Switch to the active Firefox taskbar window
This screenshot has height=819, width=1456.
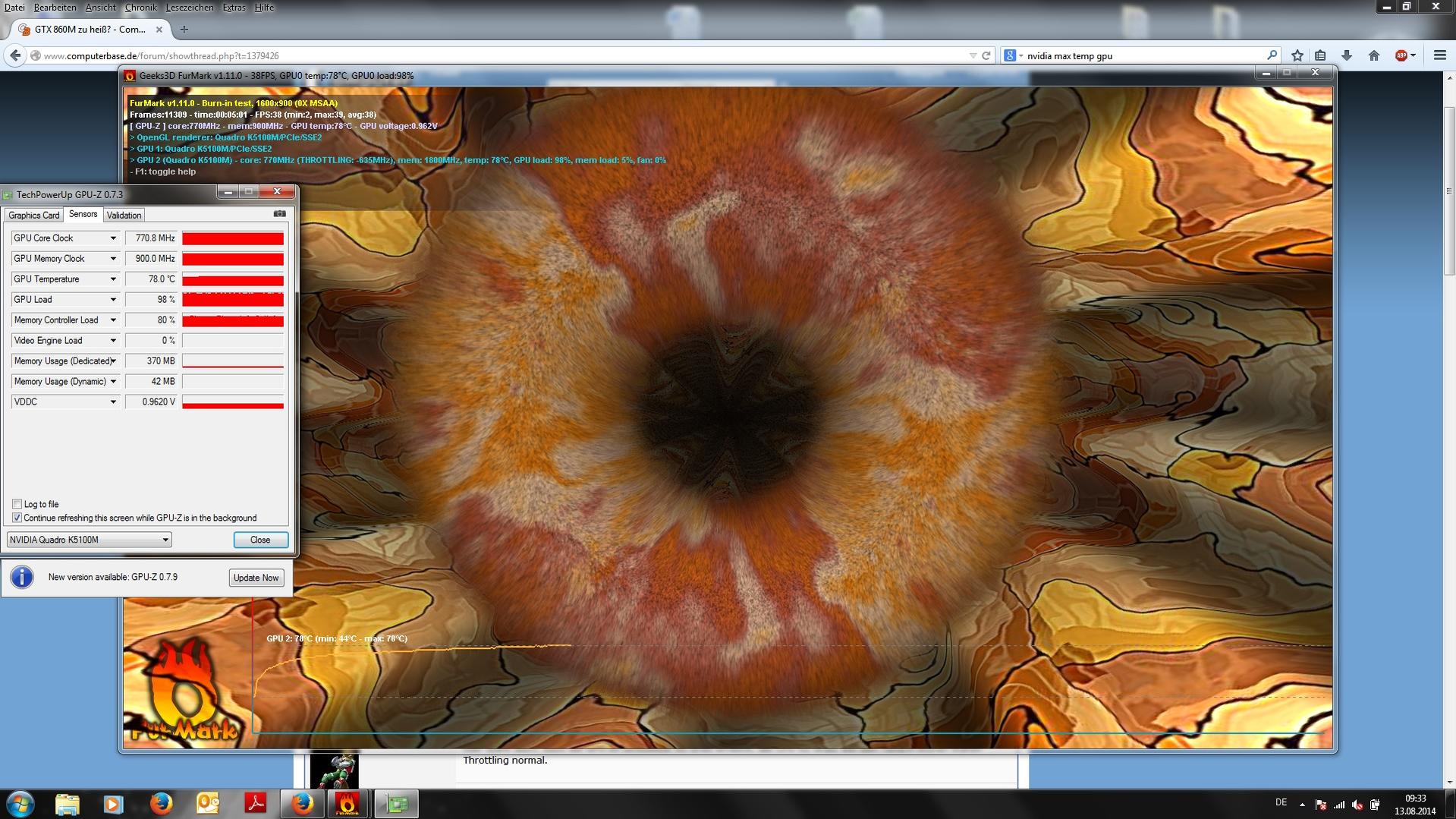click(302, 804)
